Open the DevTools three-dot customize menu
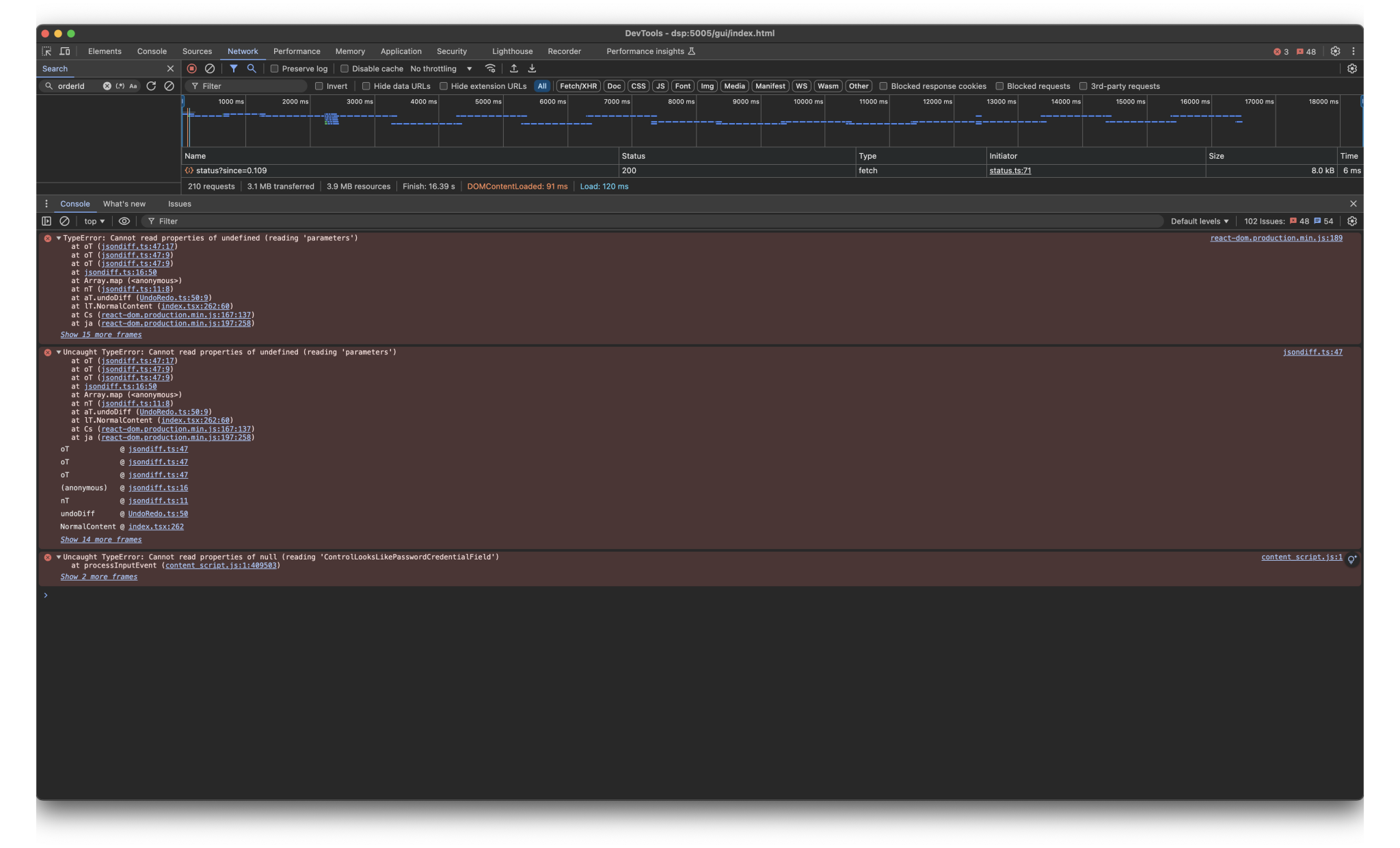The height and width of the screenshot is (848, 1400). coord(1353,51)
